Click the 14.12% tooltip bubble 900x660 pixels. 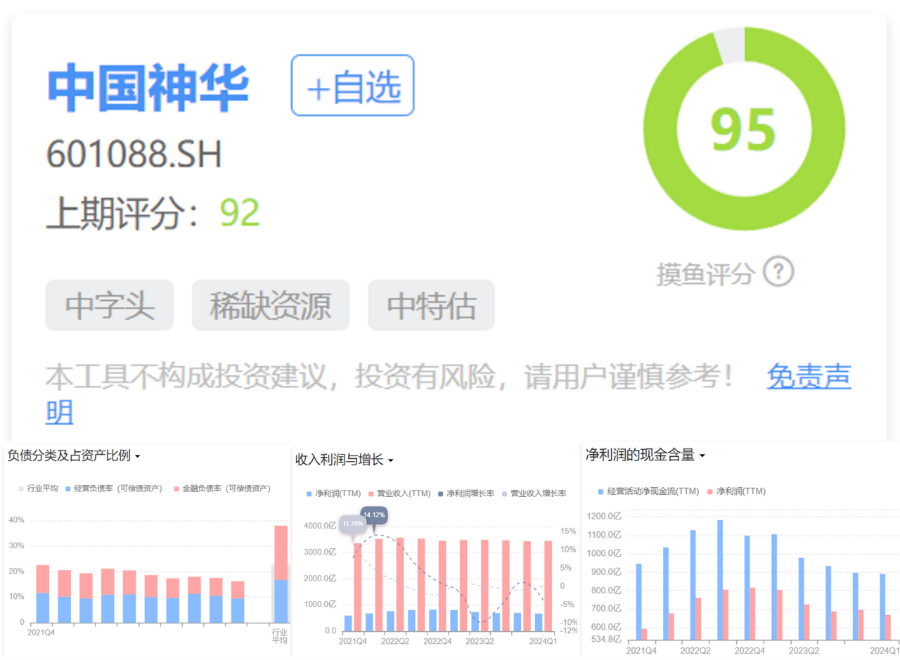point(374,515)
